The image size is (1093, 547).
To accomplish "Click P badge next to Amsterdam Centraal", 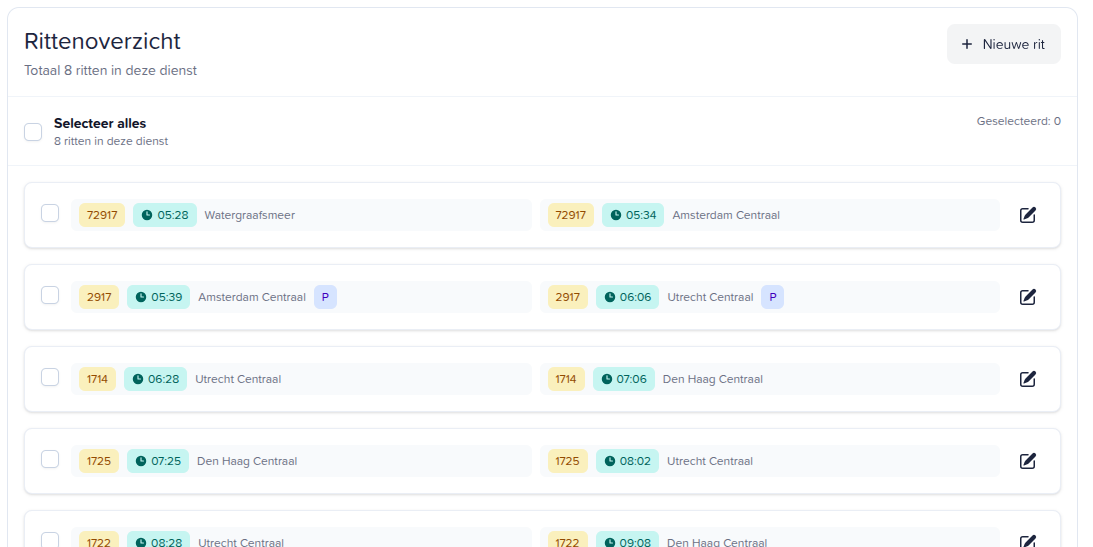I will [x=325, y=297].
